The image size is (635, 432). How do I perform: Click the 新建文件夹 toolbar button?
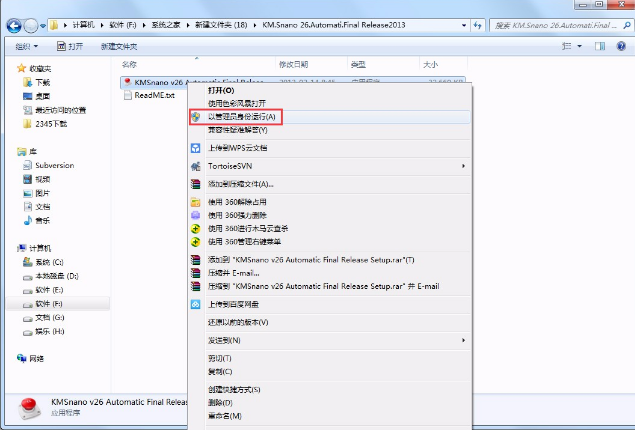119,47
